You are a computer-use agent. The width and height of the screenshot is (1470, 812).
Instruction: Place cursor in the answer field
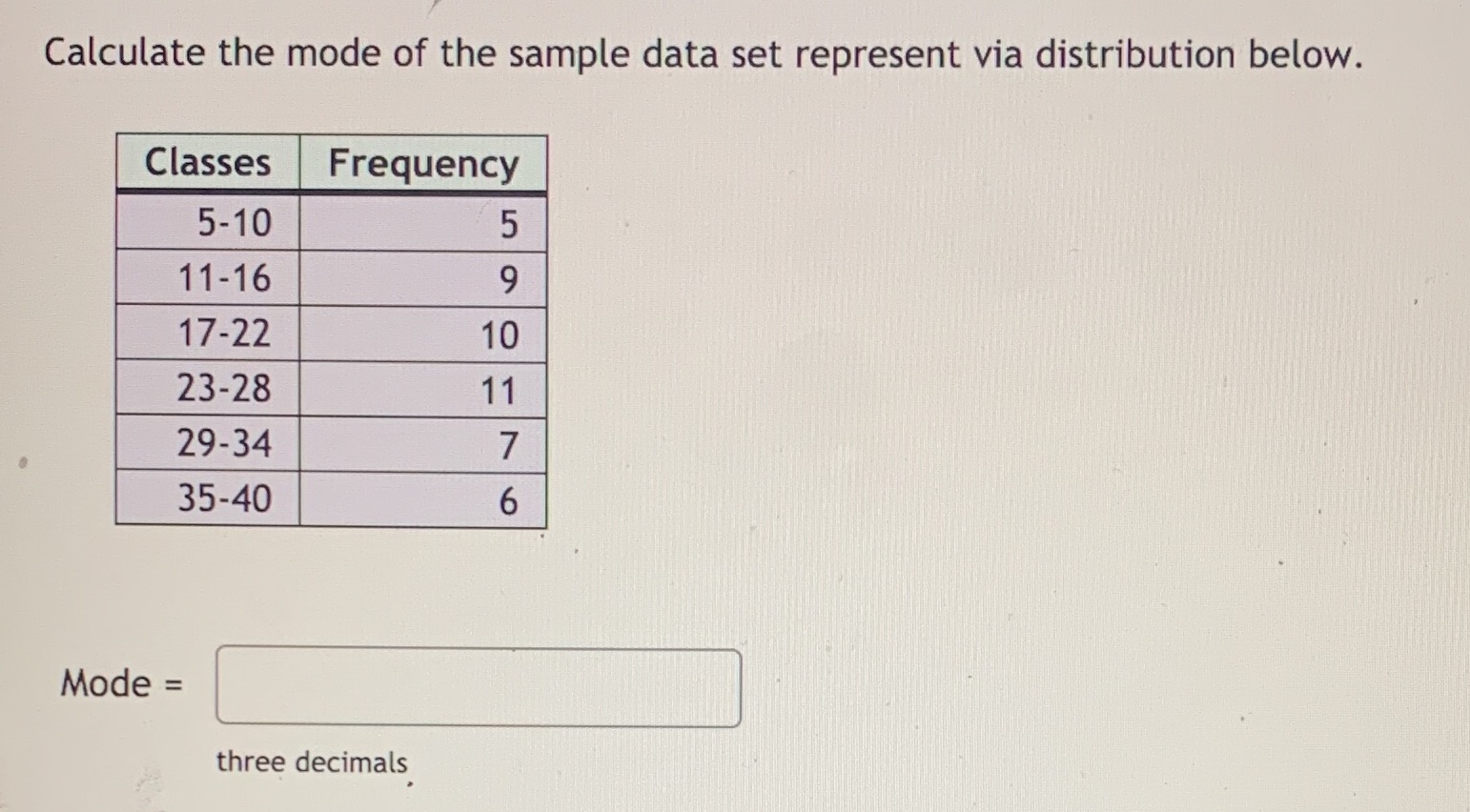[477, 688]
